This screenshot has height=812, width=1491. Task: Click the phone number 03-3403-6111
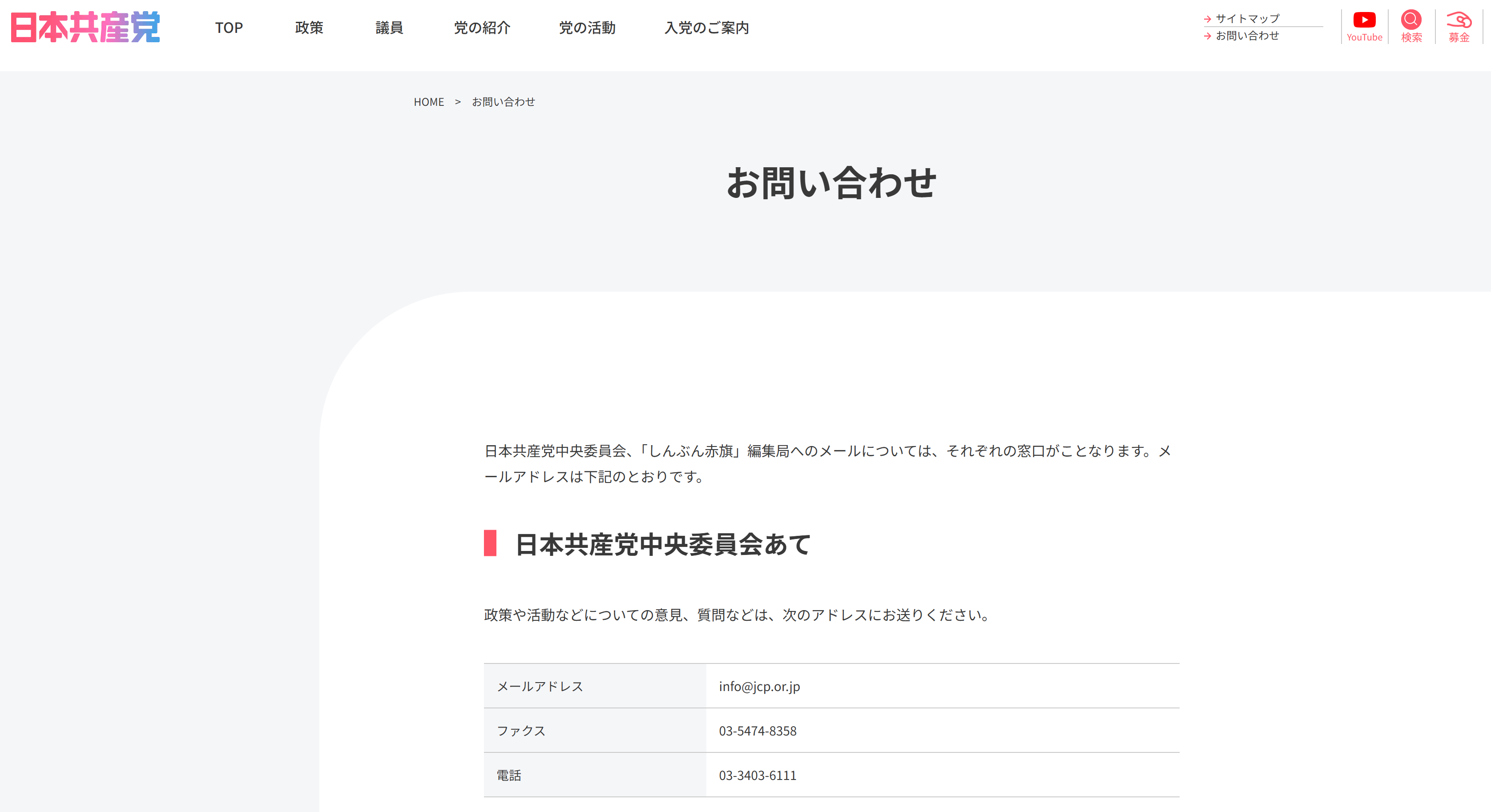[758, 776]
